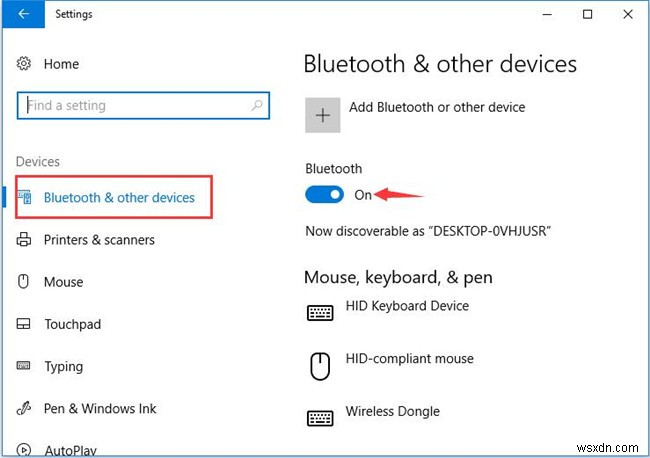Click the Touchpad sidebar icon
This screenshot has width=650, height=458.
click(x=24, y=324)
